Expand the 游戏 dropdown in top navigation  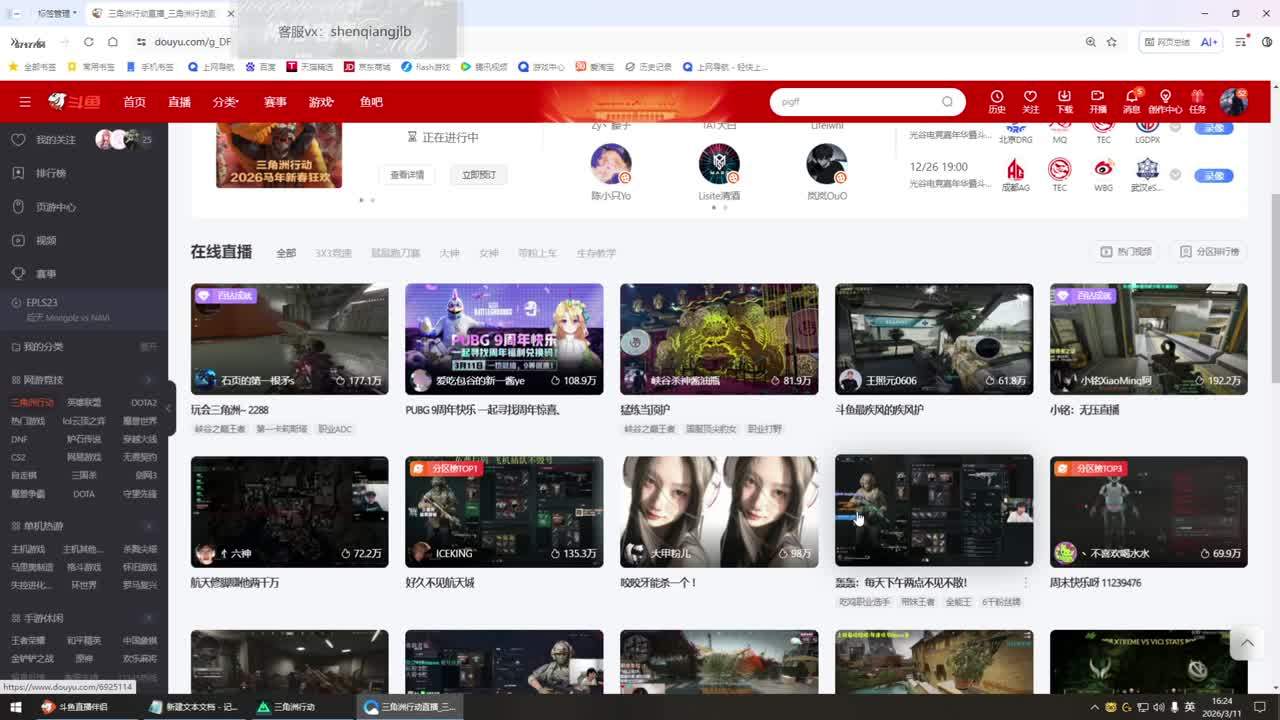(x=321, y=102)
